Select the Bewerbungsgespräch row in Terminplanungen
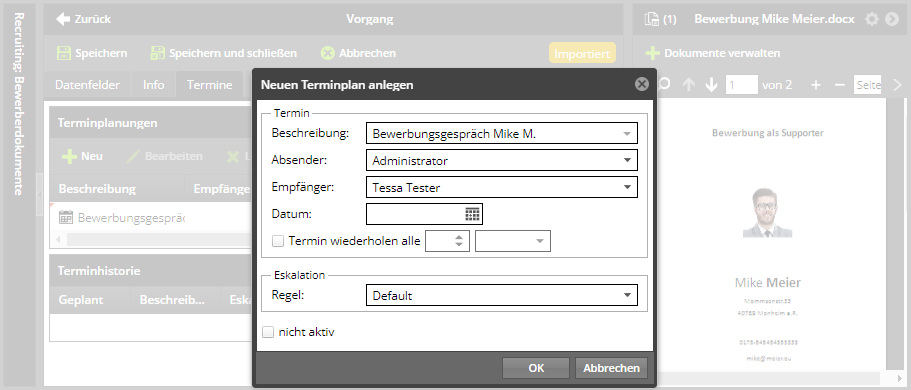Screen dimensions: 911x390 (151, 218)
